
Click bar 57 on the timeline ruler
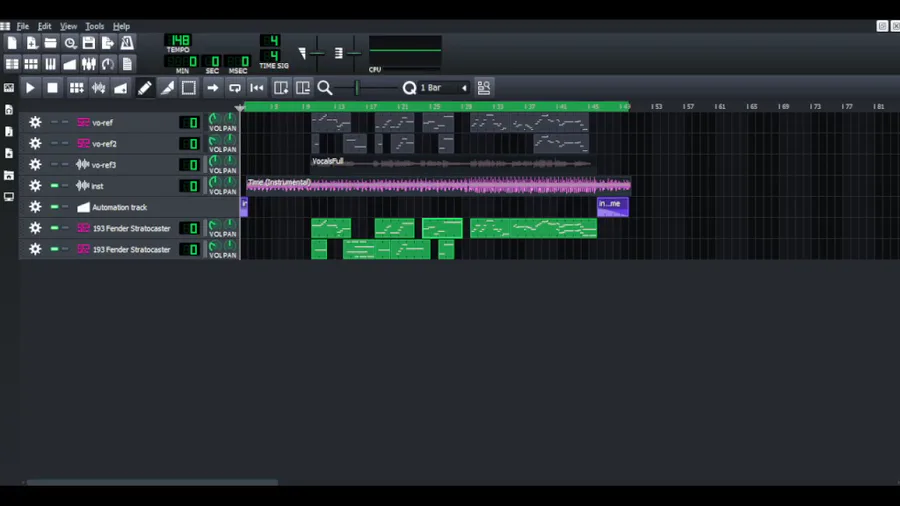pos(688,107)
